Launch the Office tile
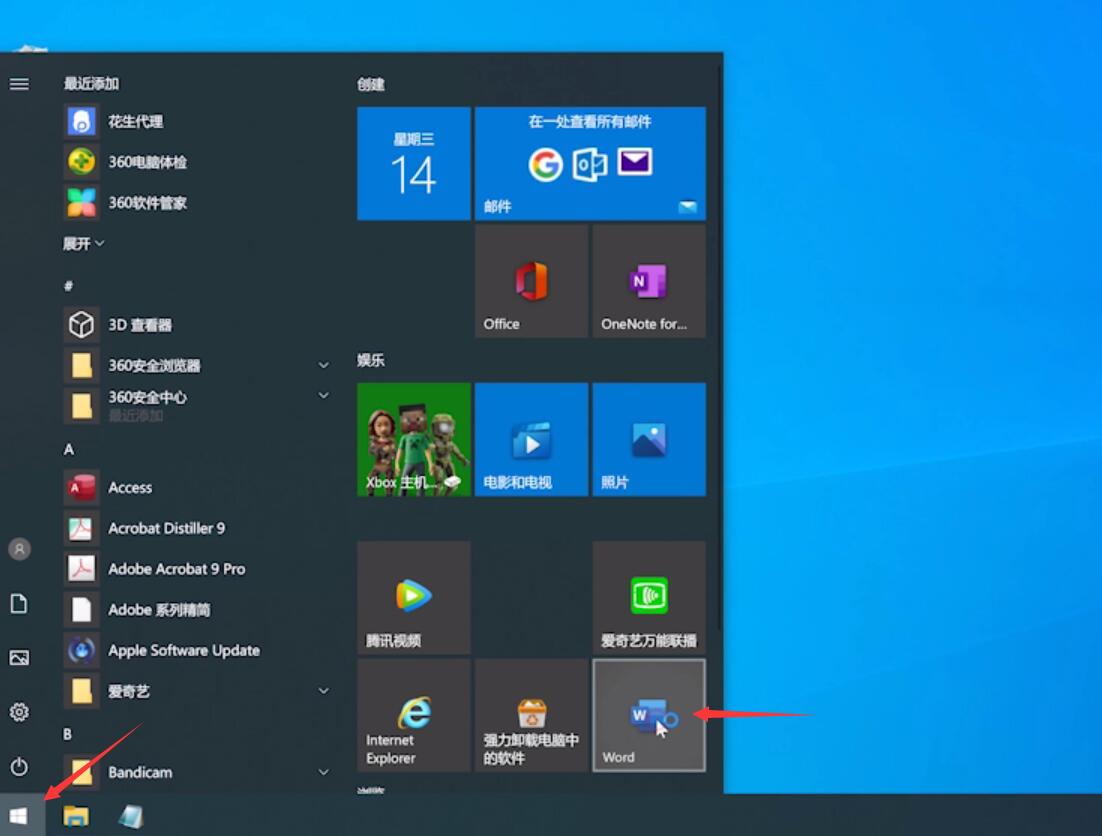This screenshot has width=1102, height=836. click(531, 281)
